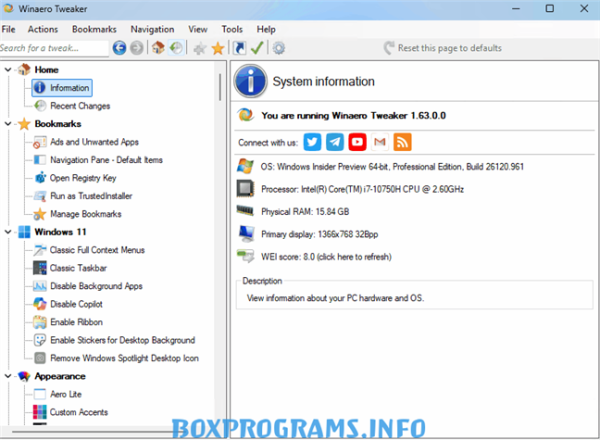Collapse the Home tree section
The image size is (600, 440).
coord(8,70)
